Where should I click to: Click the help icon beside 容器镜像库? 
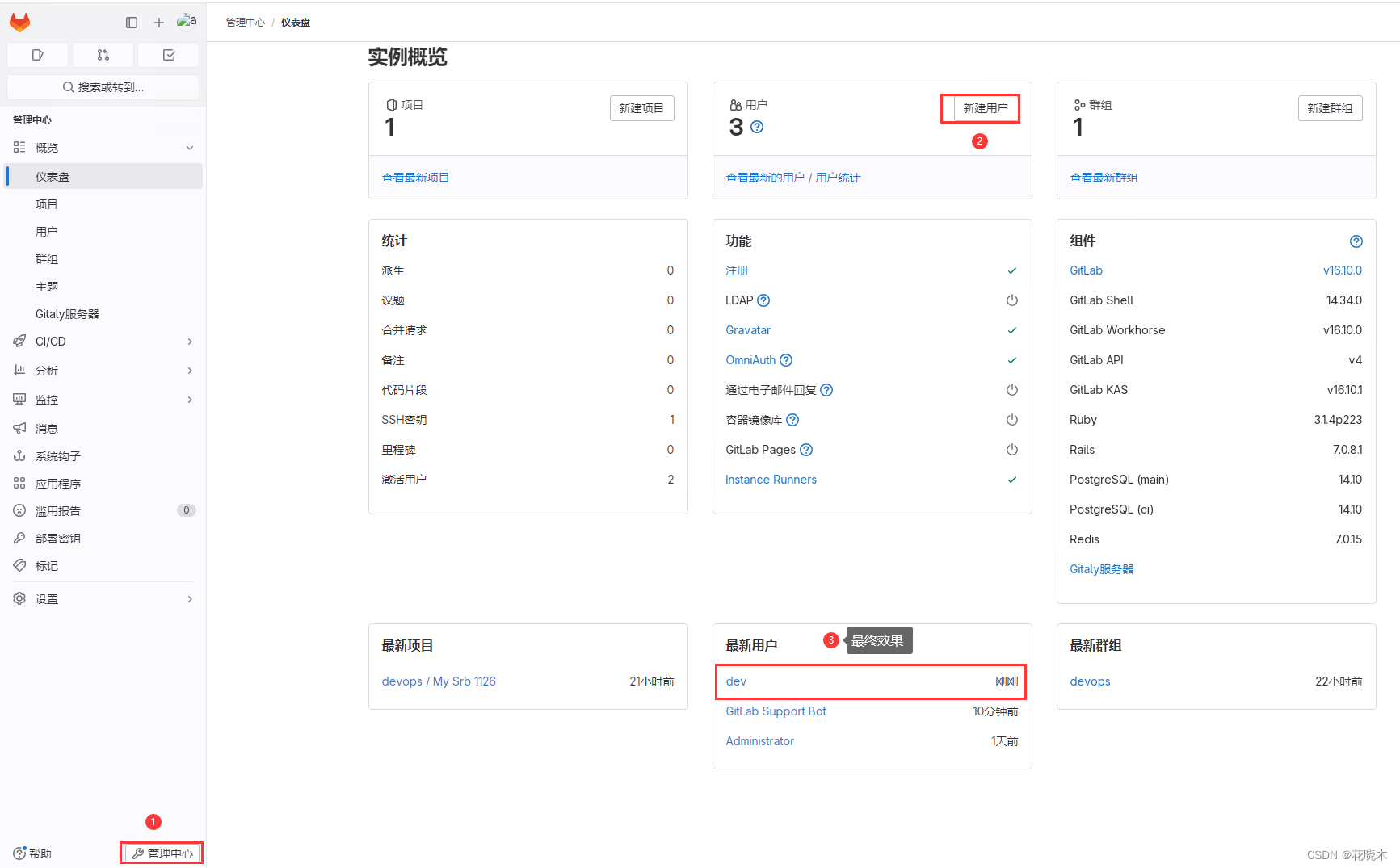(x=792, y=420)
